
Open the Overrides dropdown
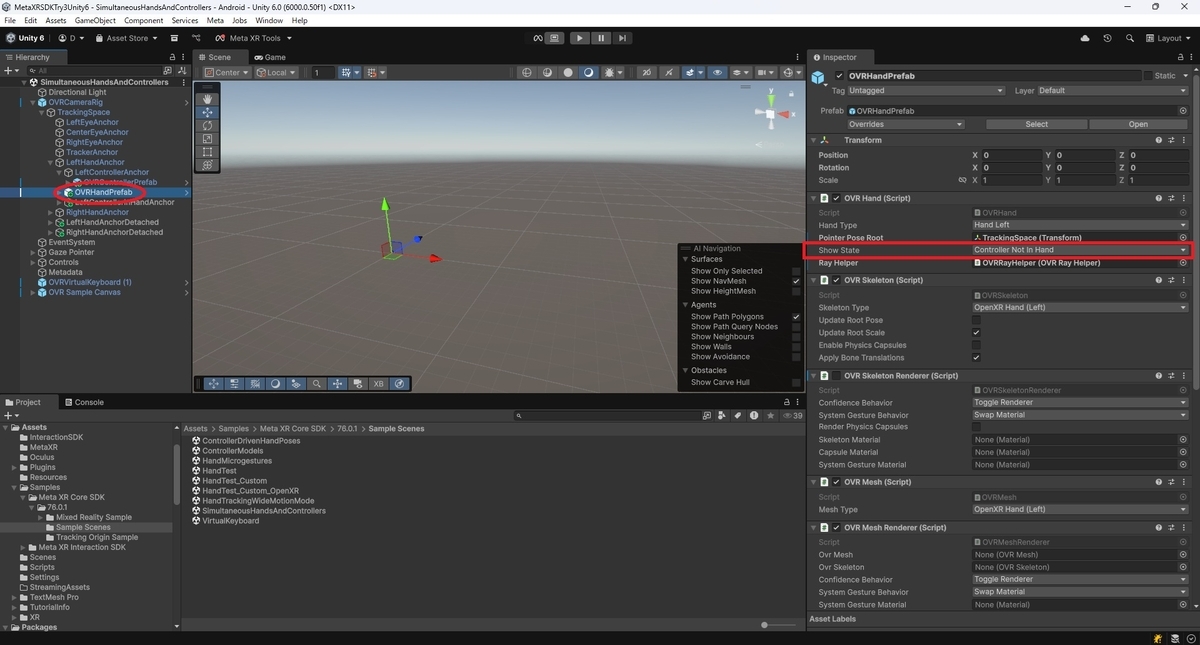(x=906, y=124)
